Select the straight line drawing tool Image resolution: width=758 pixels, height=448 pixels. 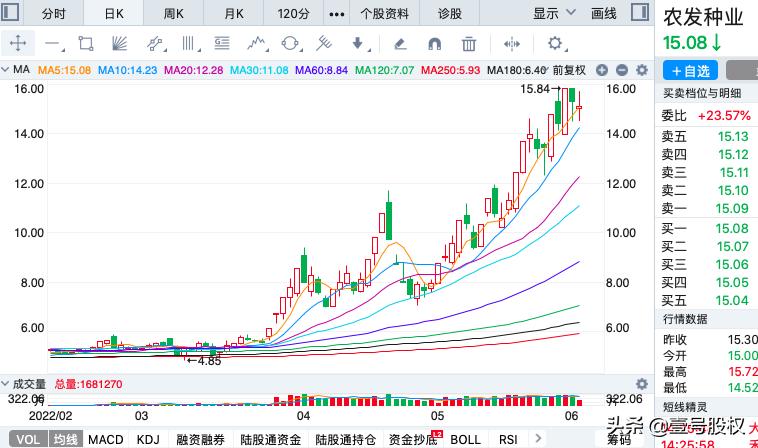(x=53, y=44)
